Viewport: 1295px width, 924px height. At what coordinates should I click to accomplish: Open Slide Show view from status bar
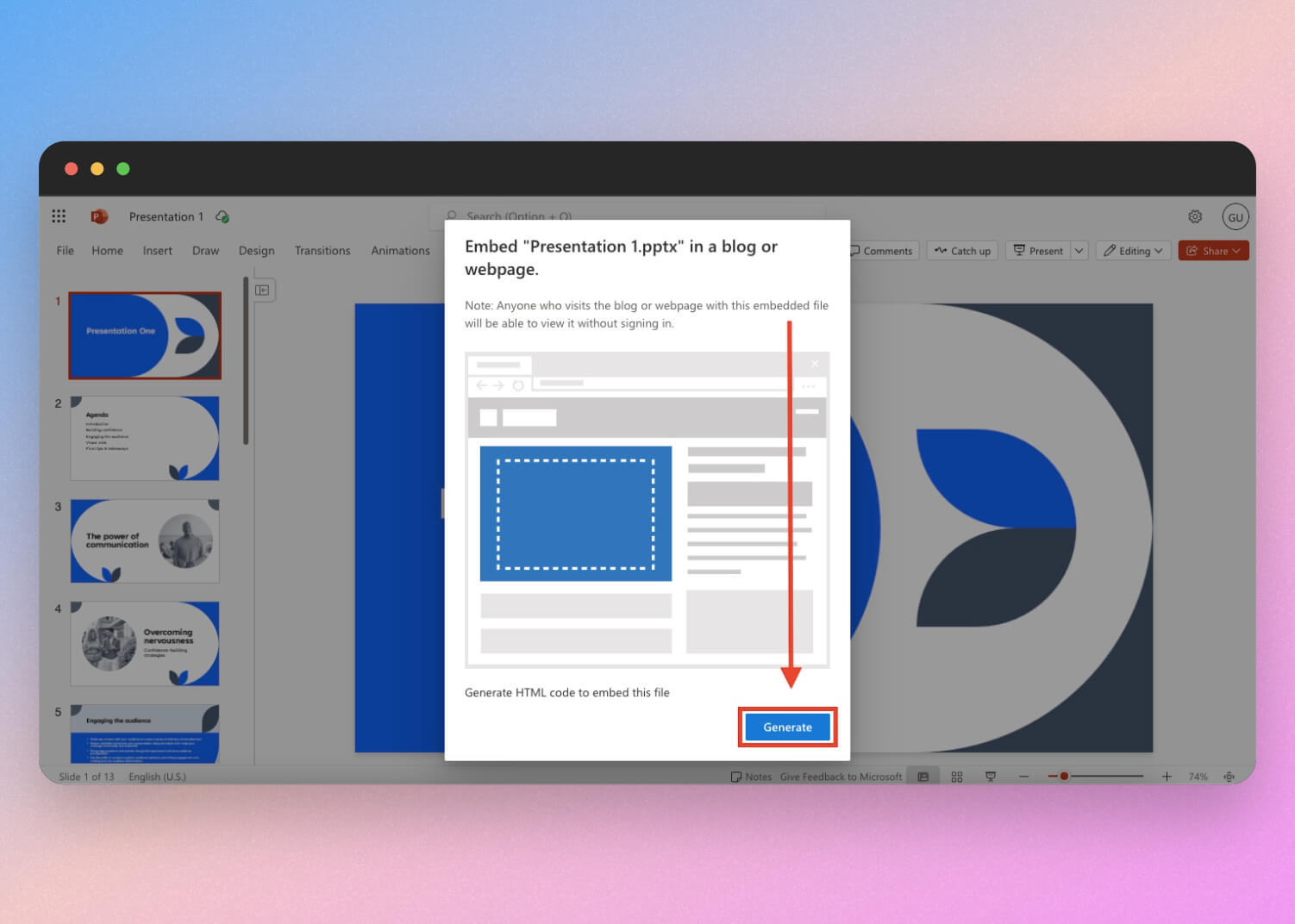(990, 776)
